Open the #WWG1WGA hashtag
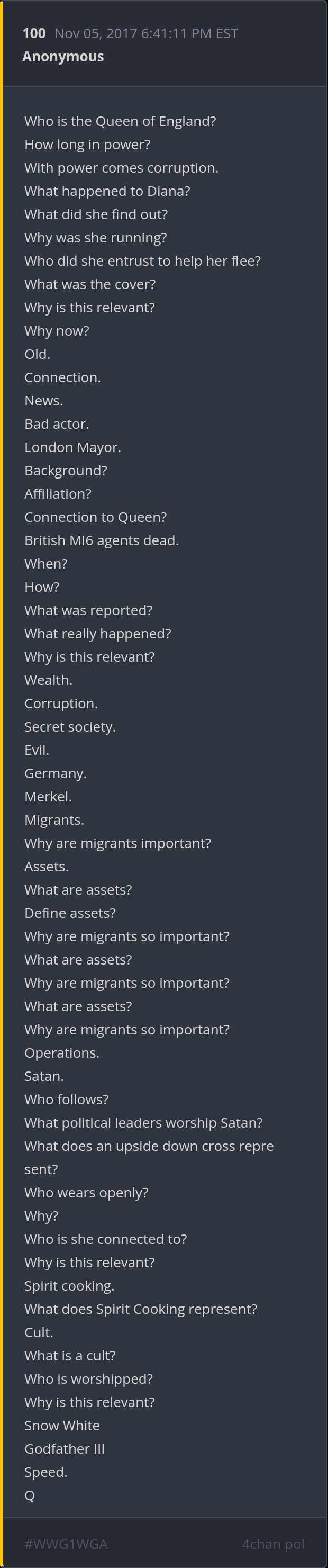 [x=66, y=1544]
